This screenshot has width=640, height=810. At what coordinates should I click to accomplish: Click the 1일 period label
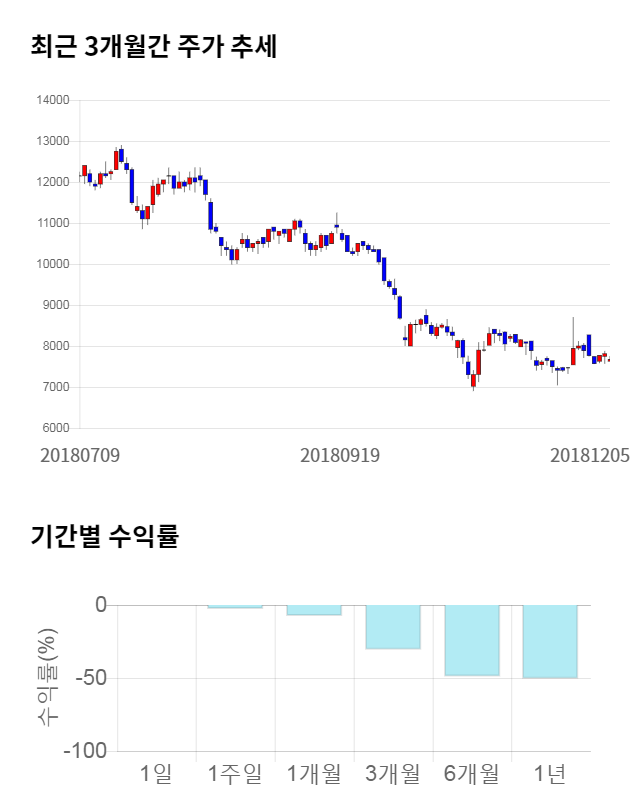pyautogui.click(x=157, y=773)
